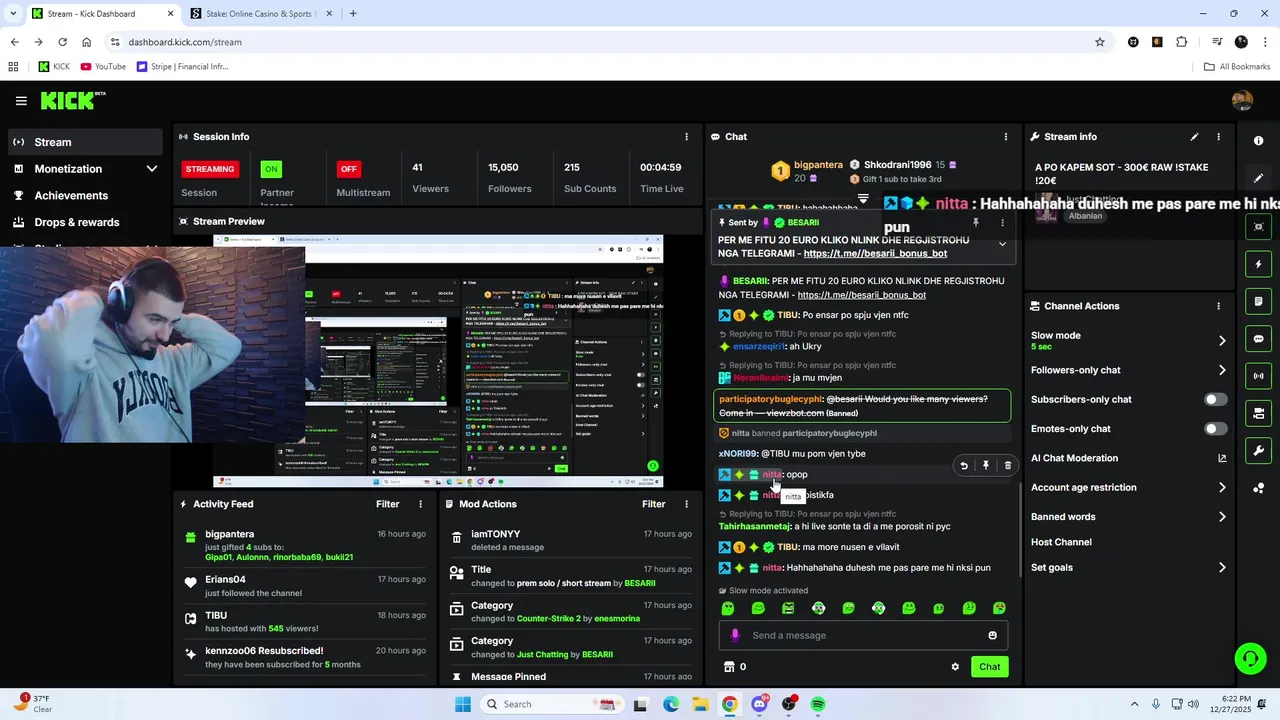Image resolution: width=1280 pixels, height=720 pixels.
Task: Open the besarii_bonus_bot Telegram link in pinned message
Action: click(875, 254)
